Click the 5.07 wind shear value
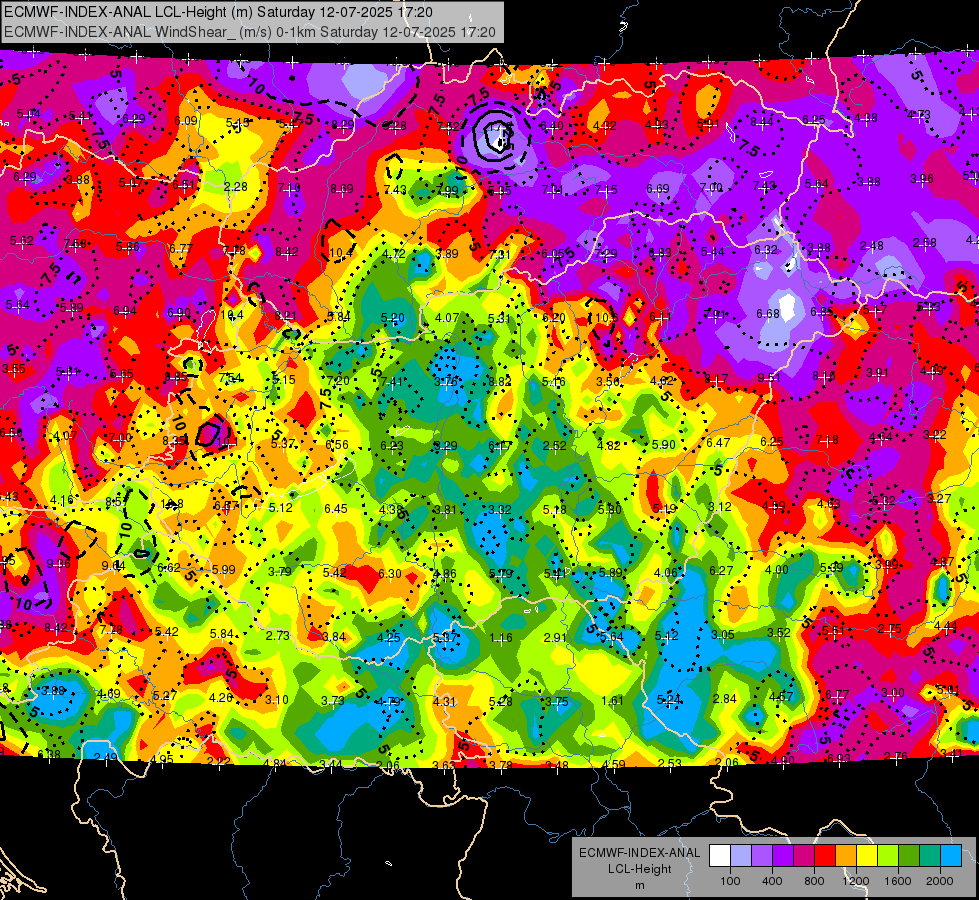979x900 pixels. tap(130, 184)
